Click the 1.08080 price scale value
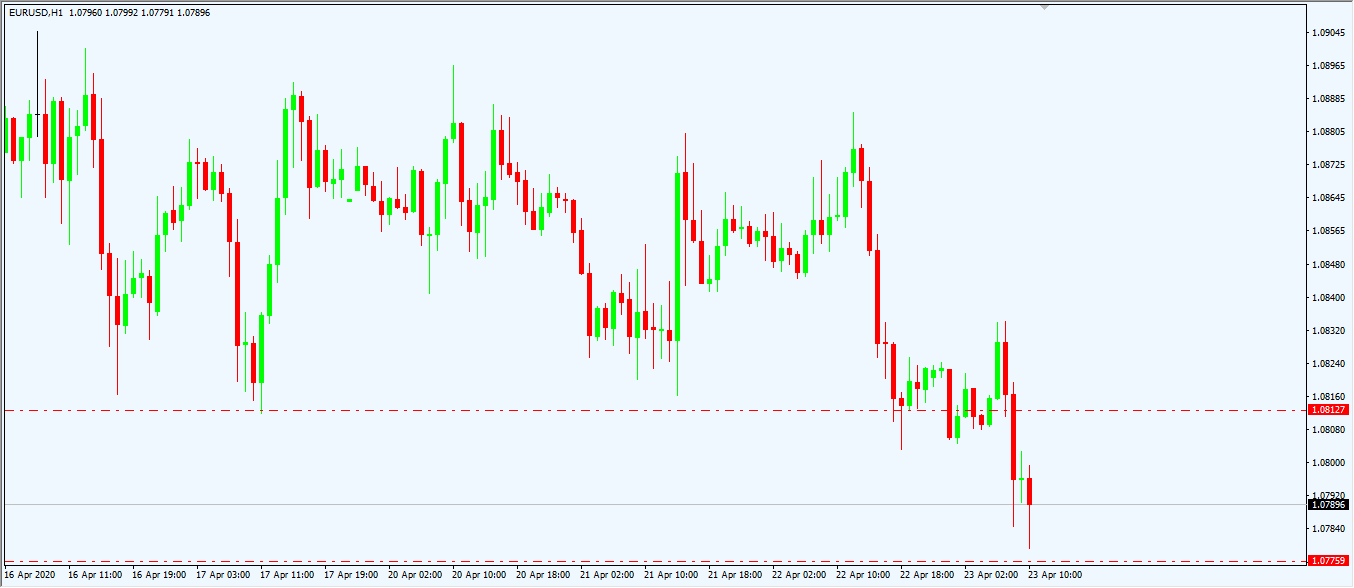Image resolution: width=1354 pixels, height=588 pixels. point(1328,430)
